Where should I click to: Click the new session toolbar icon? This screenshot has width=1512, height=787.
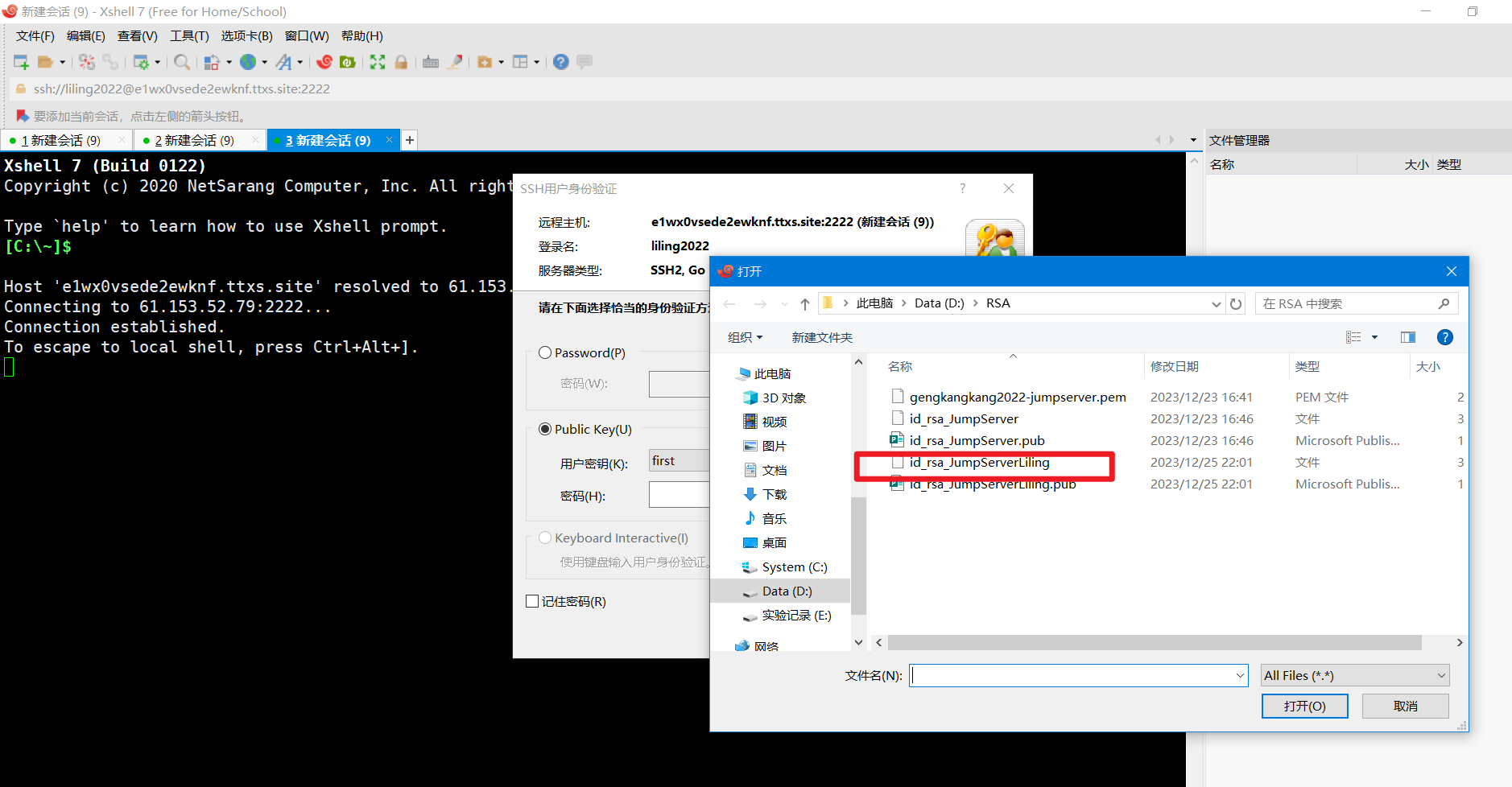[x=21, y=62]
